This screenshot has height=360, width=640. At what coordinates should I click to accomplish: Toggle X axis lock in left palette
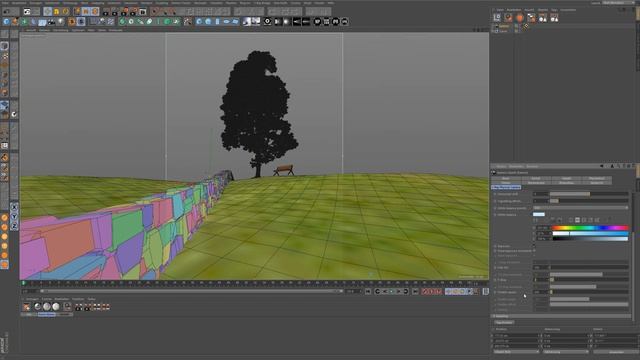pos(14,207)
